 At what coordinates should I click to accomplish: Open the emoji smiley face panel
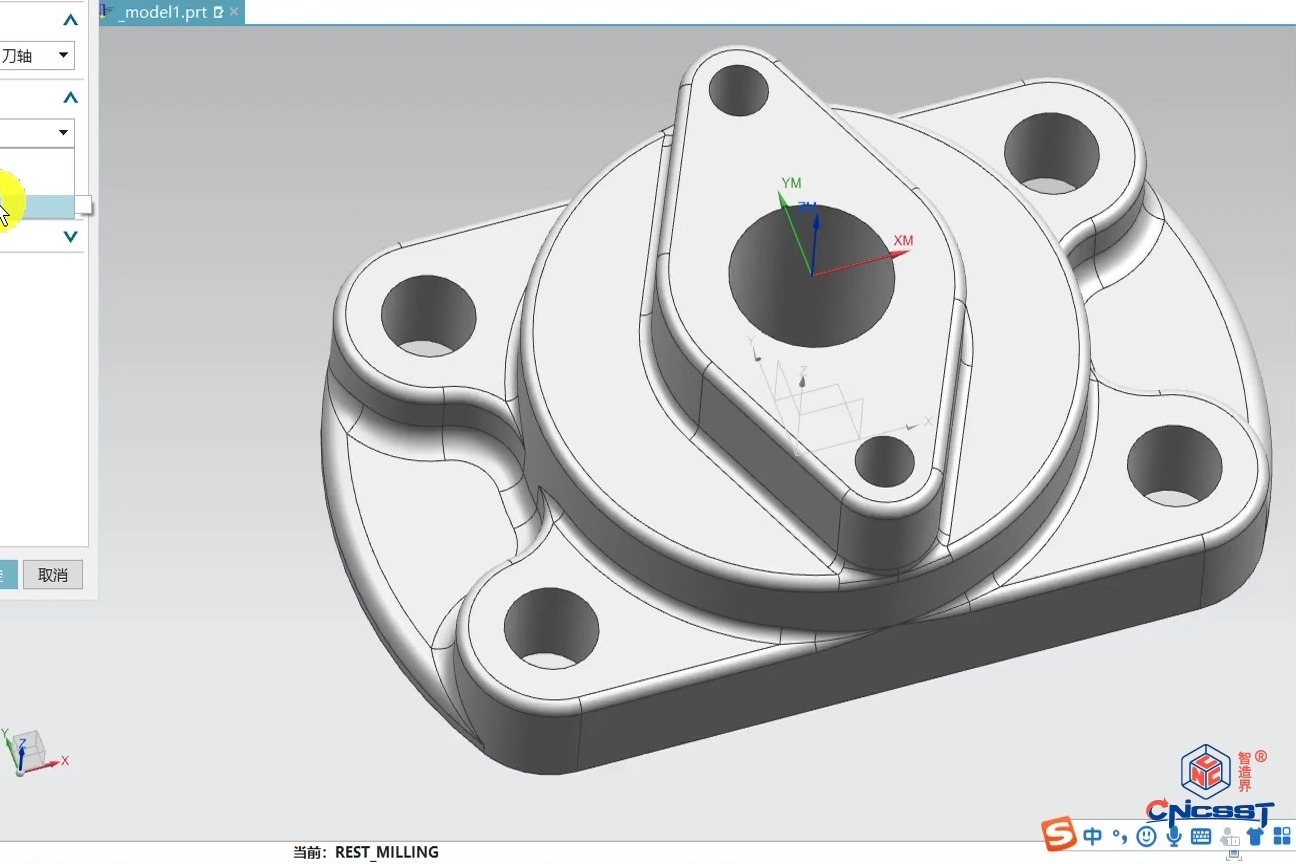point(1147,836)
